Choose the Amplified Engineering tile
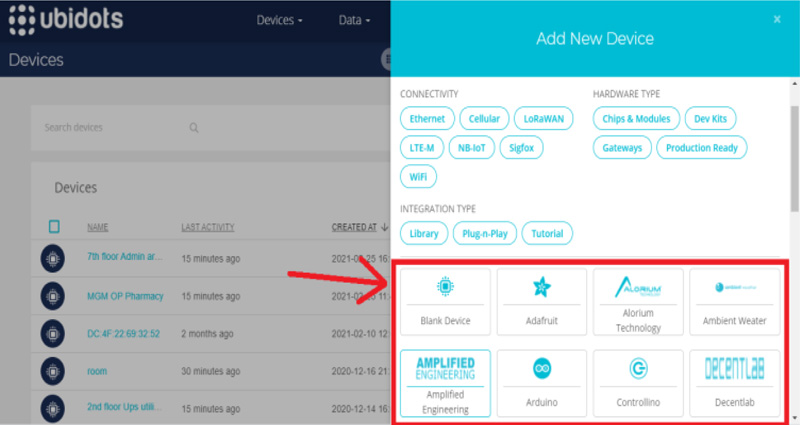Screen dimensions: 800x425 pos(445,383)
